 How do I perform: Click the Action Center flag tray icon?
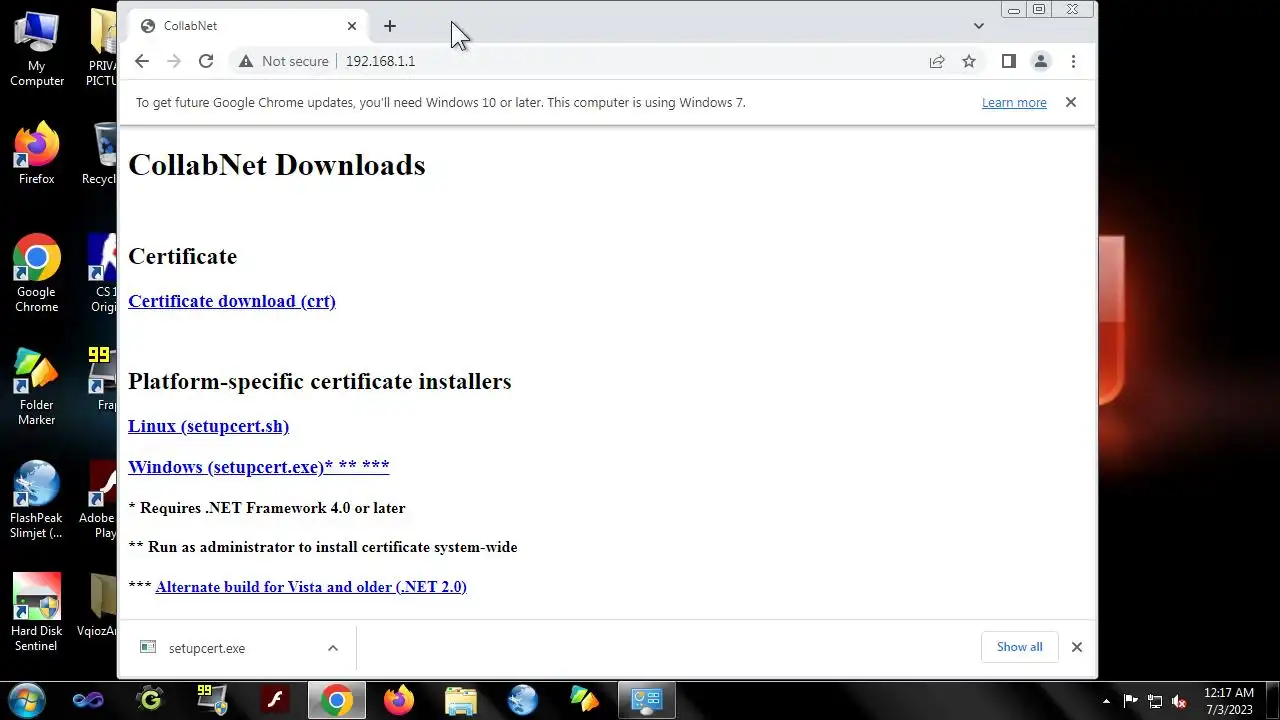(x=1131, y=701)
